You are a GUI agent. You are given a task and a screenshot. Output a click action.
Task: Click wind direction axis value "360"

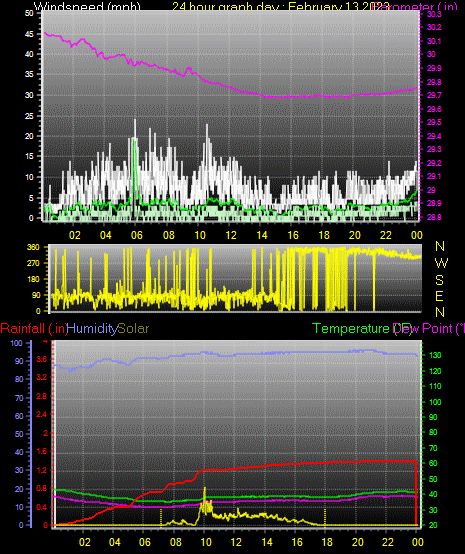coord(33,247)
